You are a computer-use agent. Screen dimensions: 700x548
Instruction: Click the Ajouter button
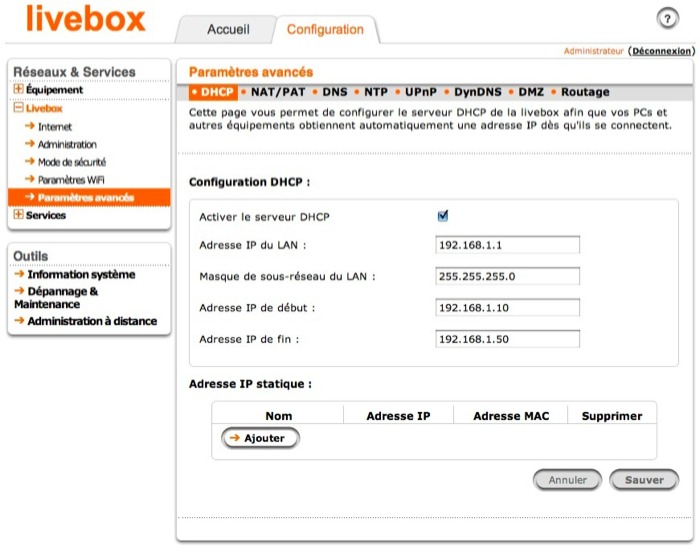[260, 438]
